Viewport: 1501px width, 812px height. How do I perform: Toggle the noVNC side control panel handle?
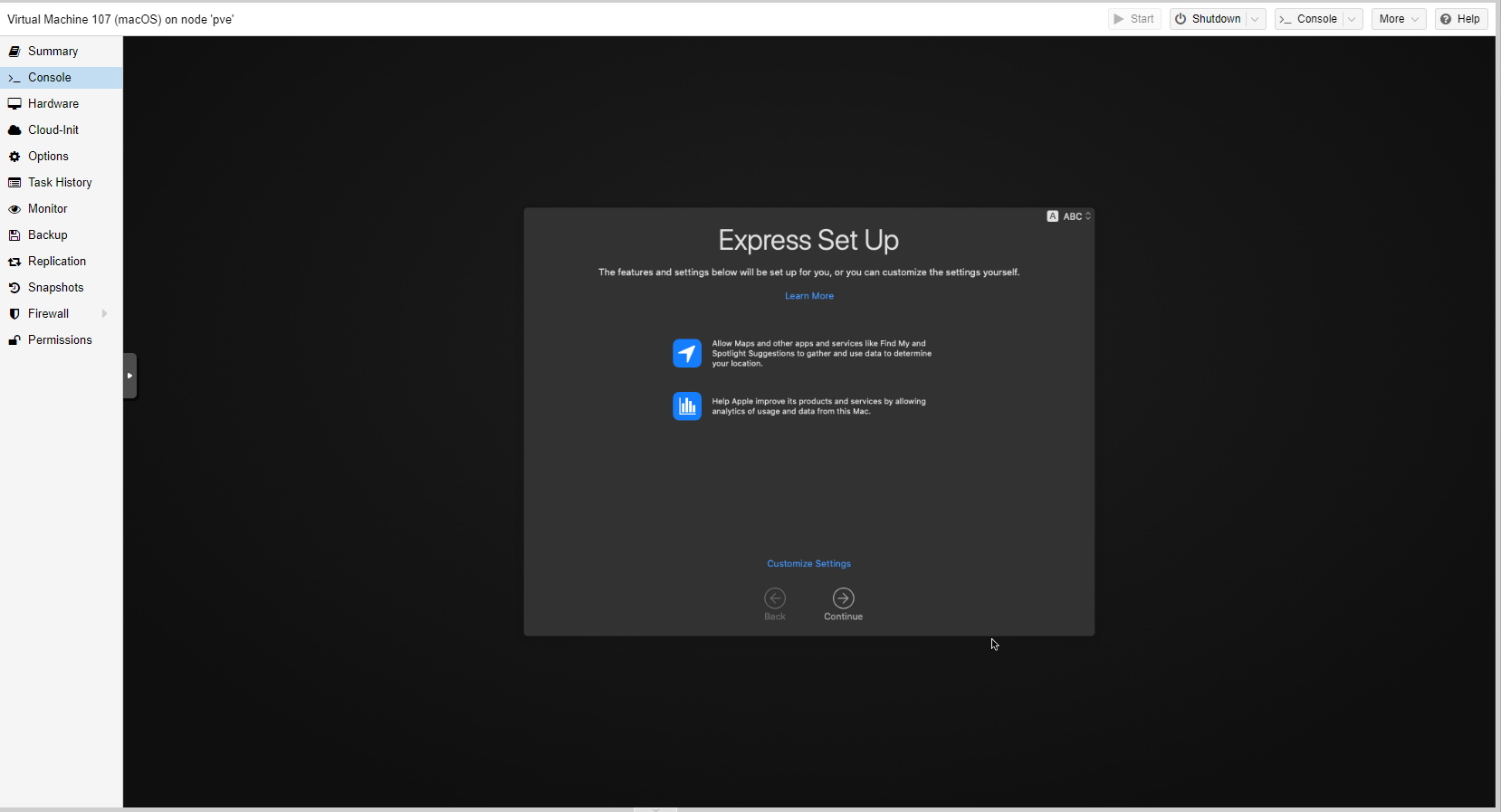click(129, 376)
